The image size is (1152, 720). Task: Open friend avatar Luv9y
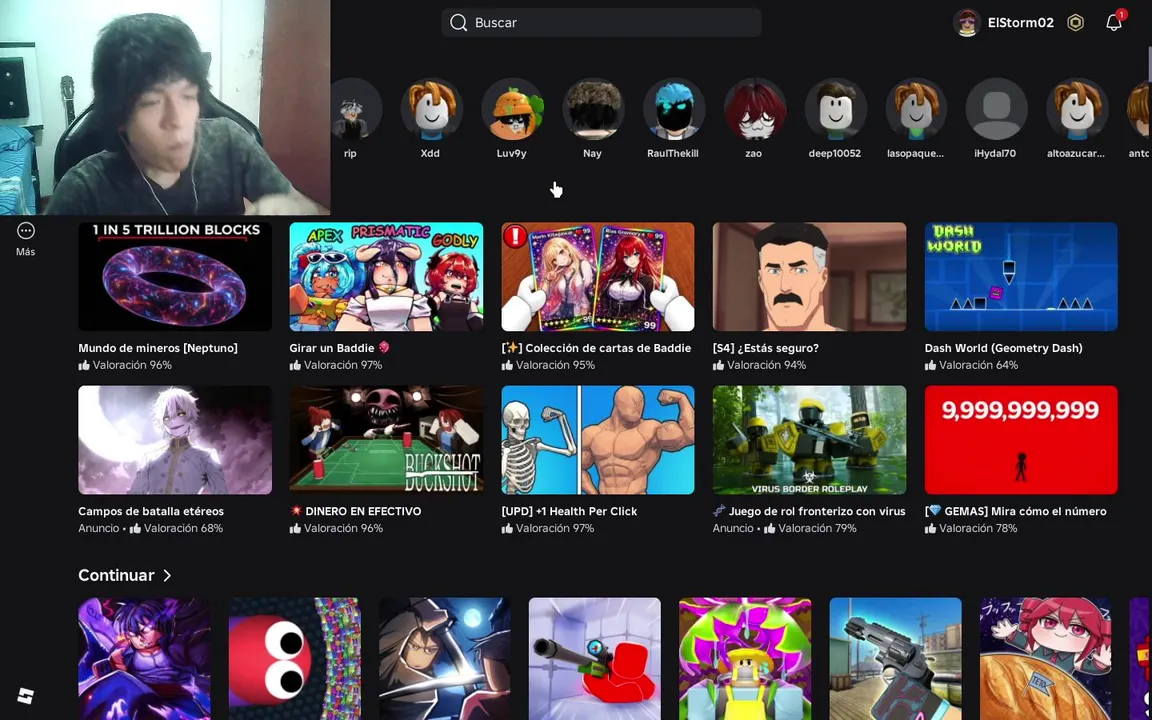coord(511,109)
